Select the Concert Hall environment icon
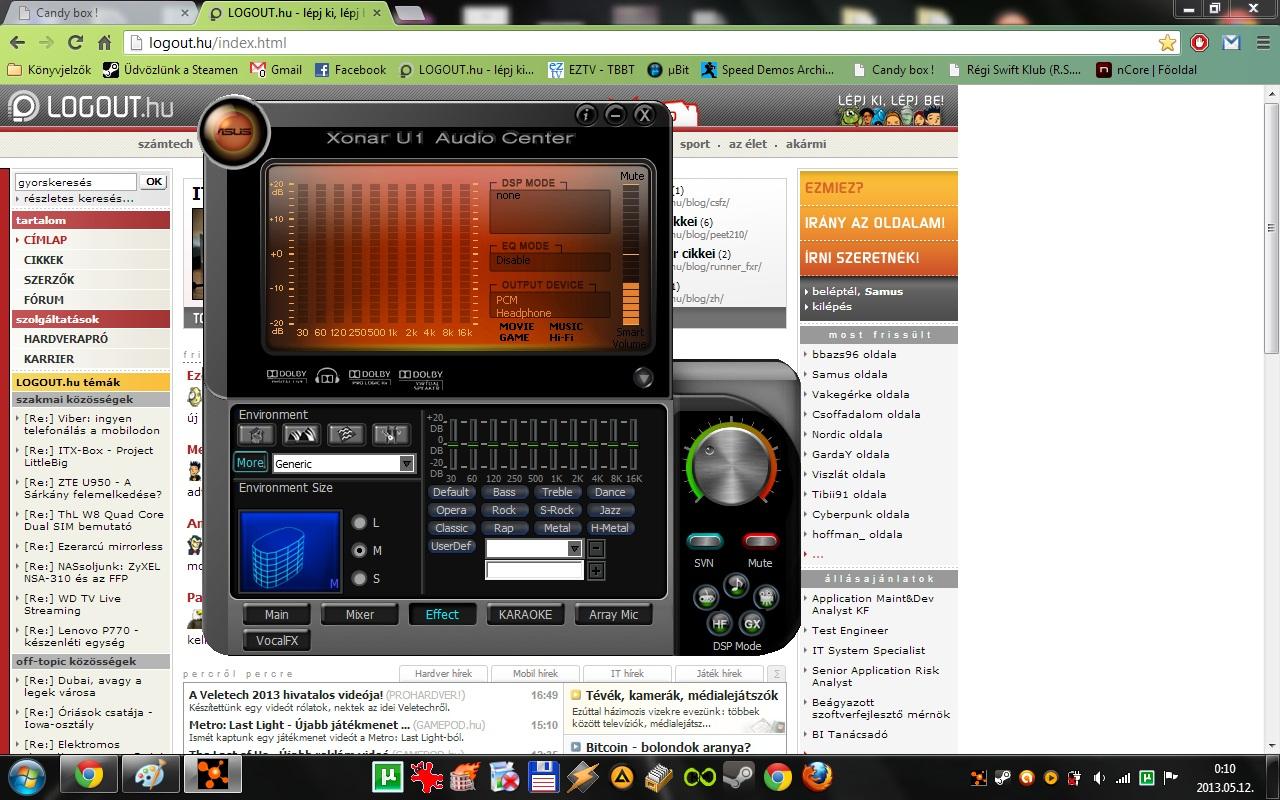The image size is (1280, 800). [301, 435]
